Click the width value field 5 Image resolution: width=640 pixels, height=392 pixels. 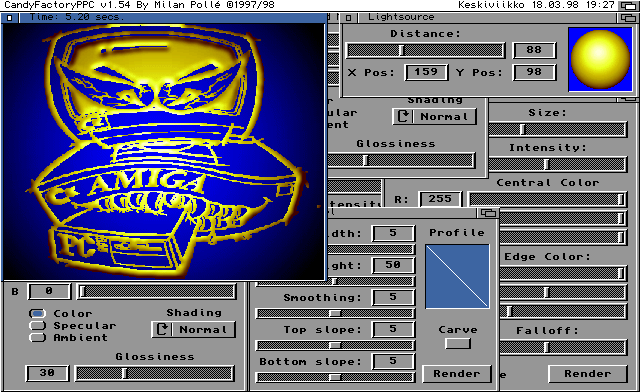[393, 233]
